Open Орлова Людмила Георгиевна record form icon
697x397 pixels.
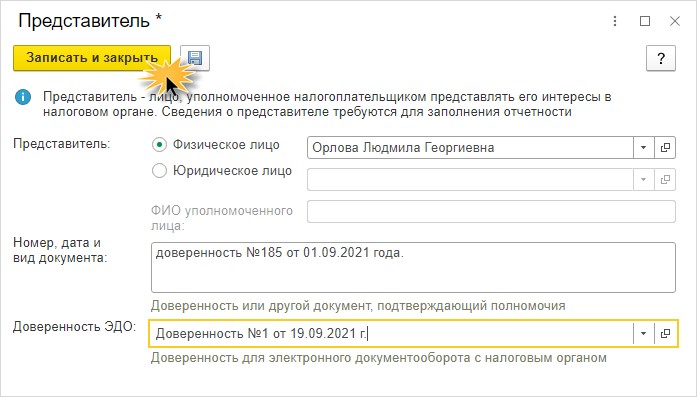pyautogui.click(x=665, y=148)
